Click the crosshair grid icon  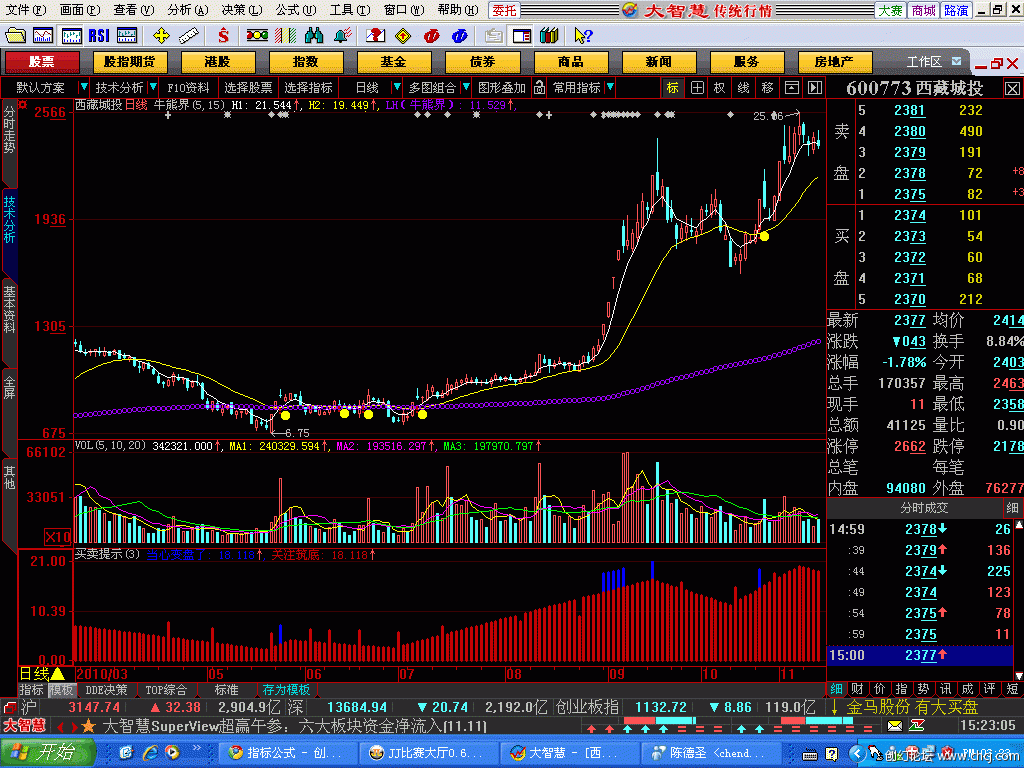pyautogui.click(x=697, y=88)
